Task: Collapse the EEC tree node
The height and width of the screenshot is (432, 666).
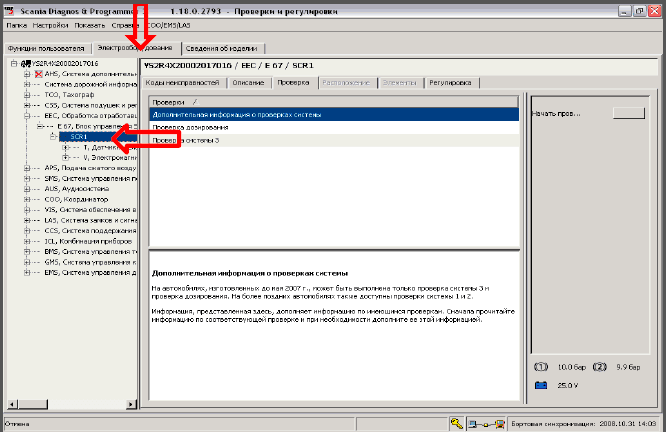Action: pos(27,117)
